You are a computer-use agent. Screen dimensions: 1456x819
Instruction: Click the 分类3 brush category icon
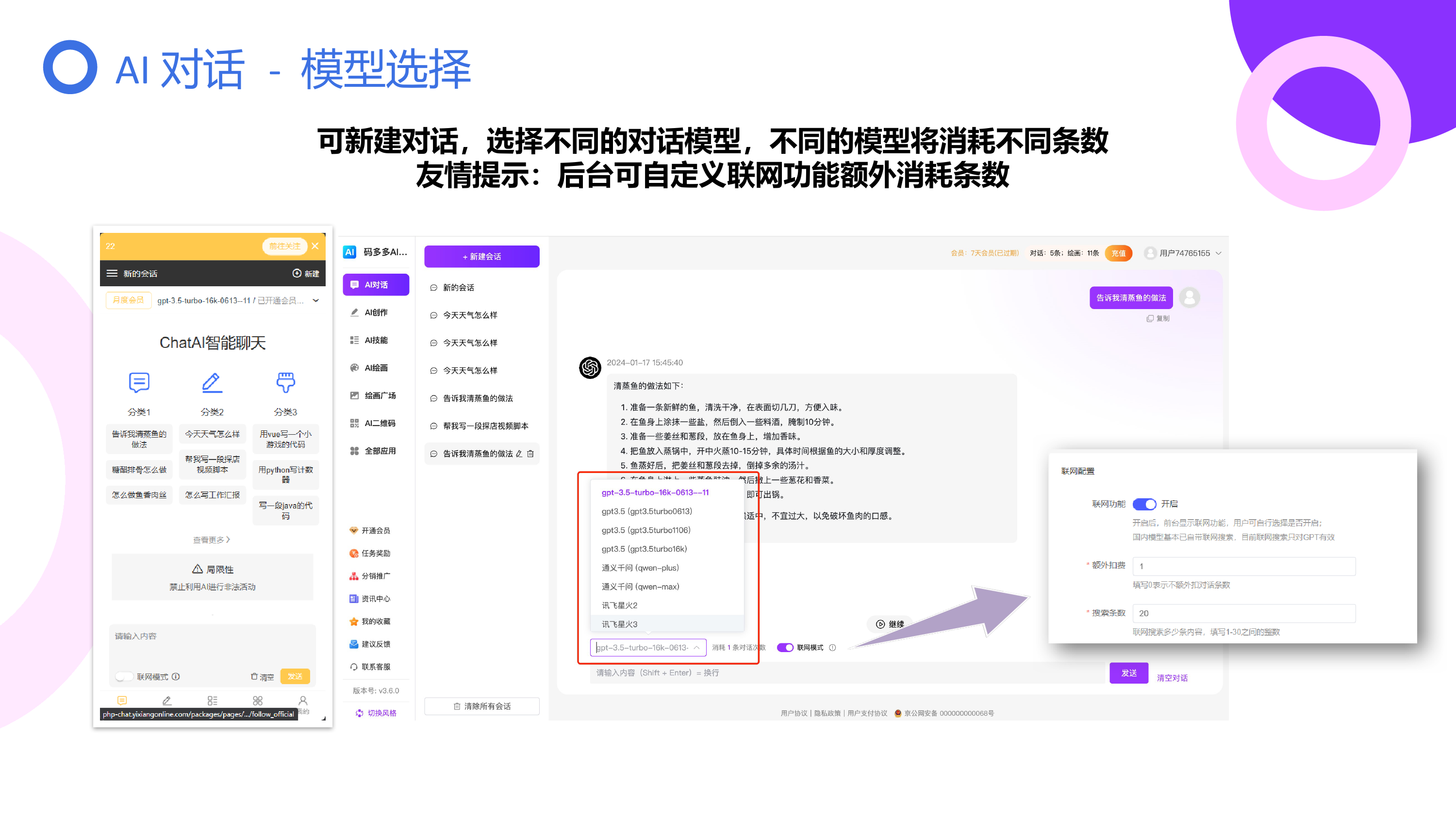click(x=285, y=383)
